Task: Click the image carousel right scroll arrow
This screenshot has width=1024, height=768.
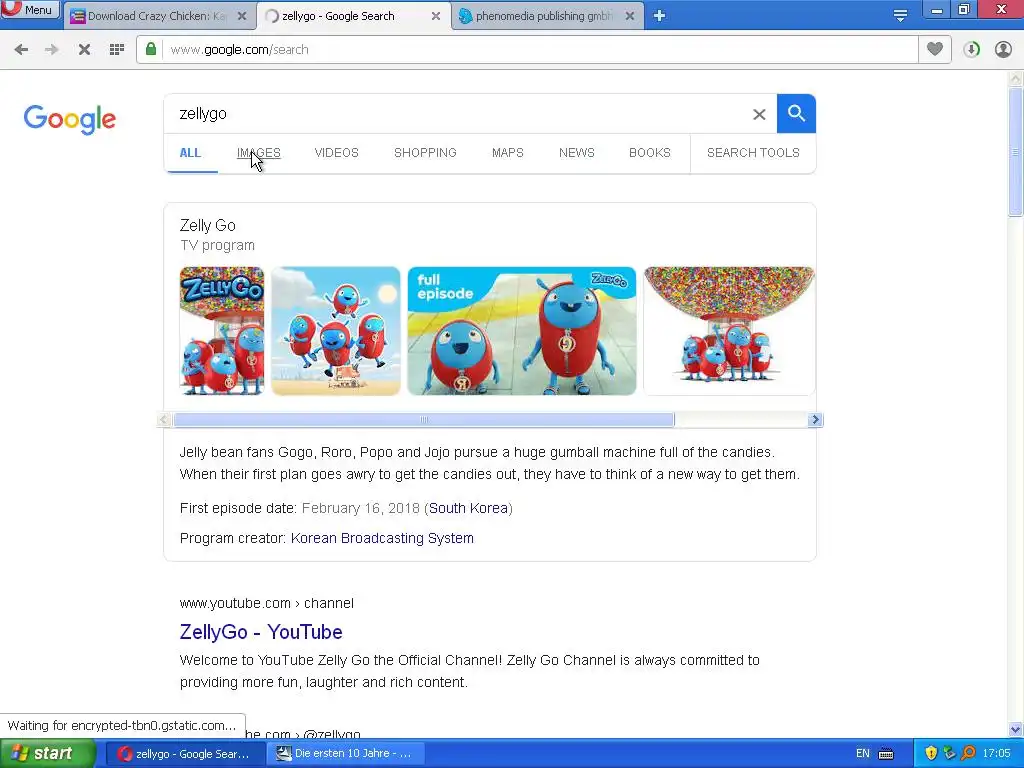Action: (815, 420)
